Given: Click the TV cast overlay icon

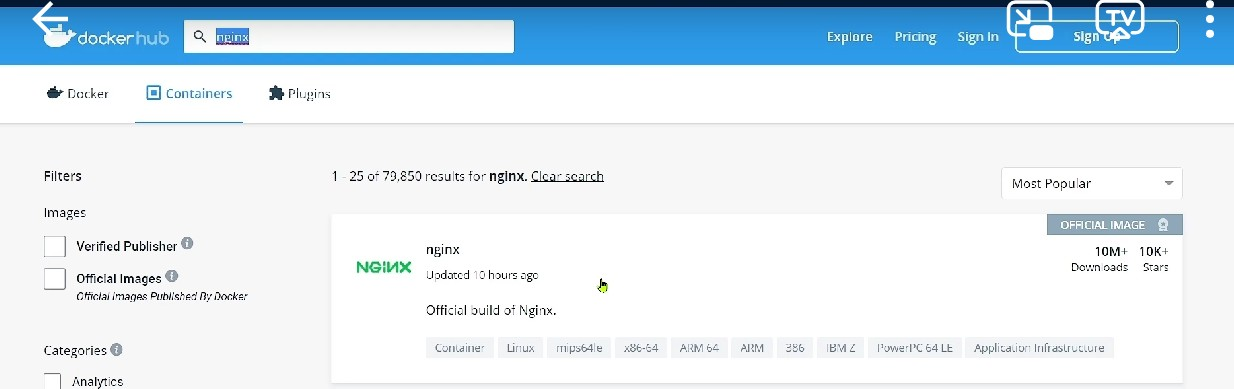Looking at the screenshot, I should click(x=1120, y=19).
